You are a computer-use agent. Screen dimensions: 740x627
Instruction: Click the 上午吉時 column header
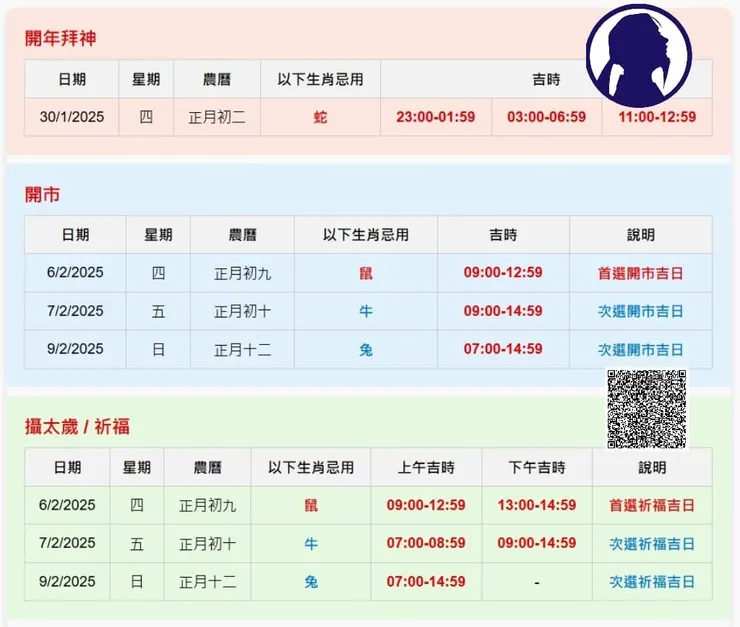(426, 468)
